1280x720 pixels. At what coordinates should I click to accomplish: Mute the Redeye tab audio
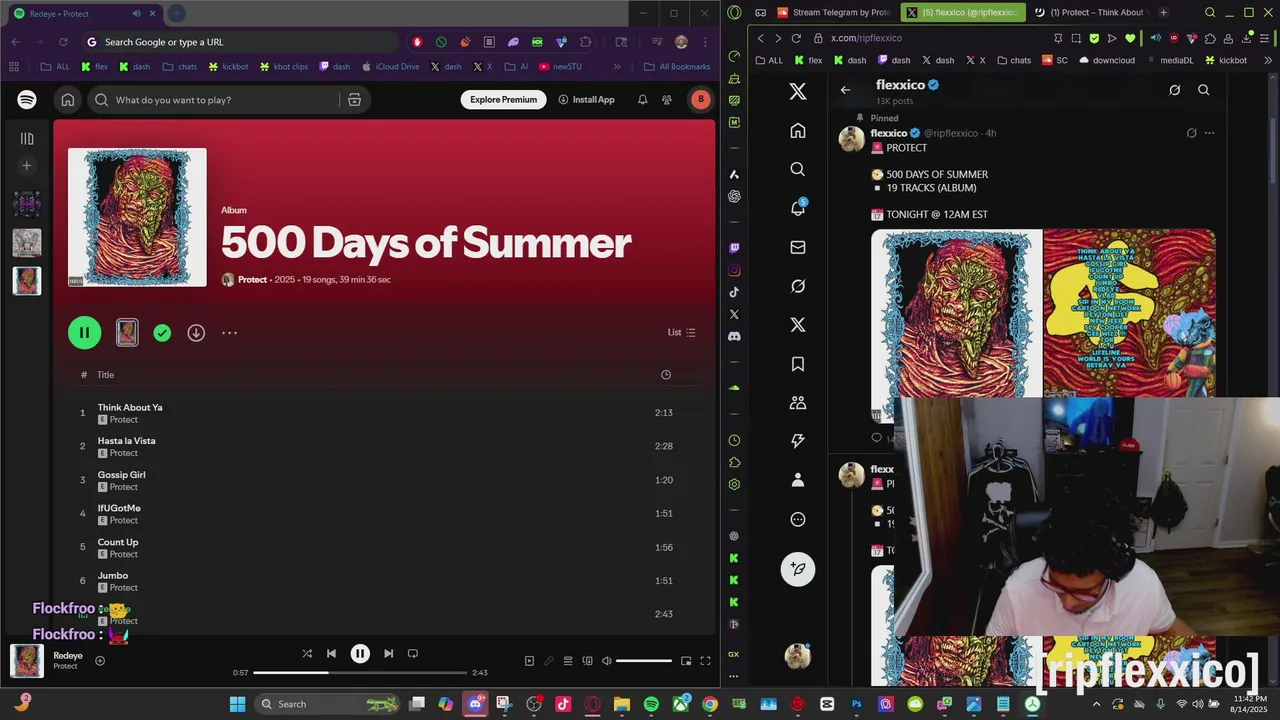[x=136, y=13]
